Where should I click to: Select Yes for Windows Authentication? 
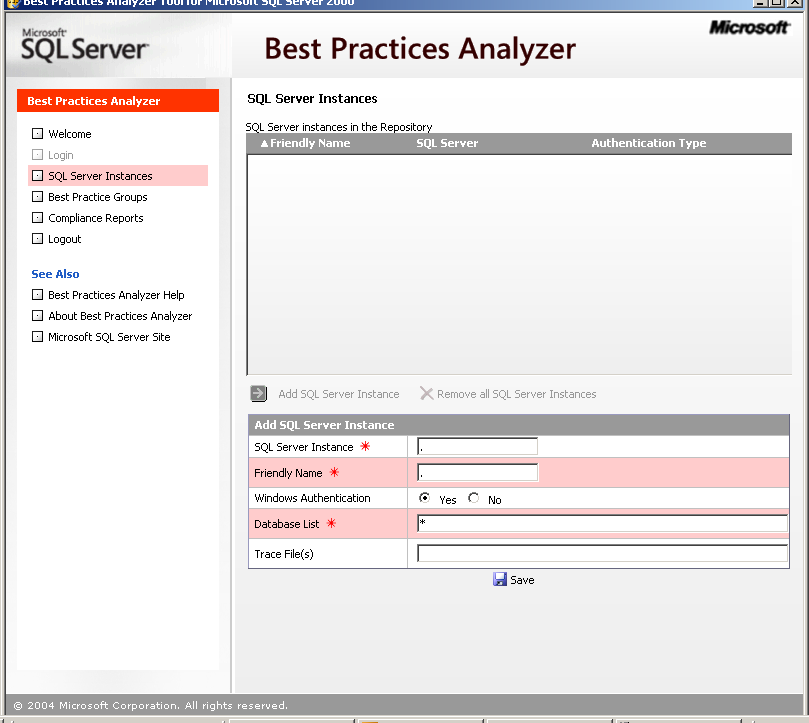click(424, 498)
